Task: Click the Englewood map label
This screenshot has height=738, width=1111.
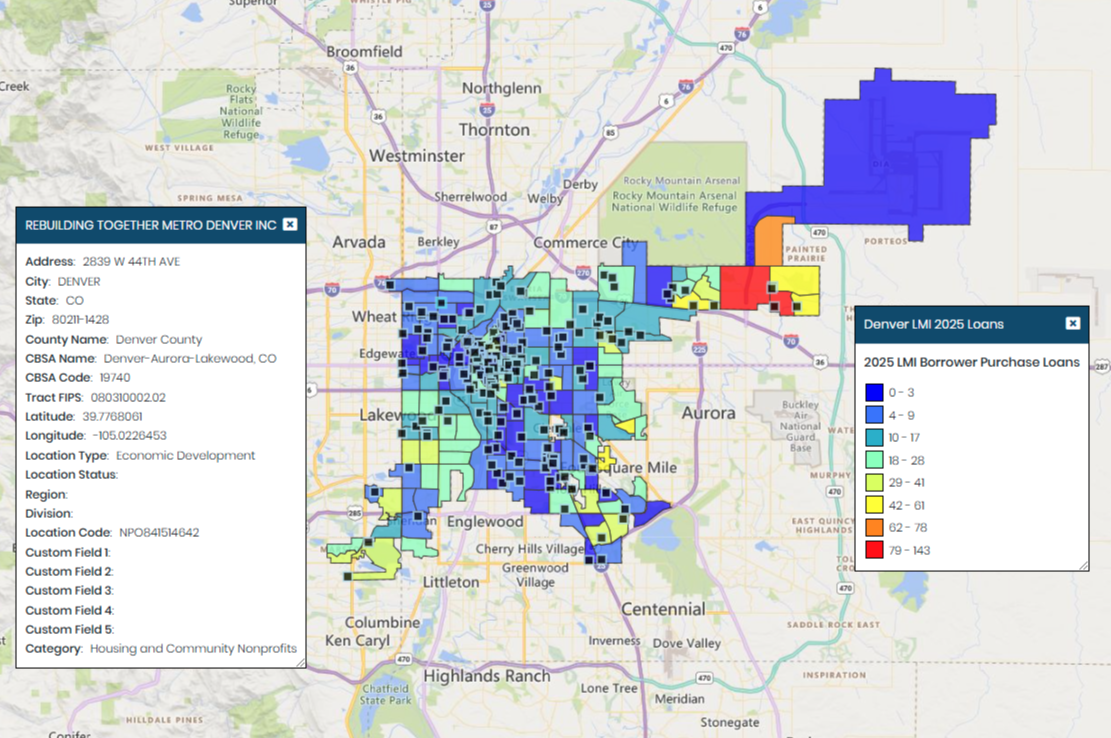Action: pyautogui.click(x=485, y=522)
